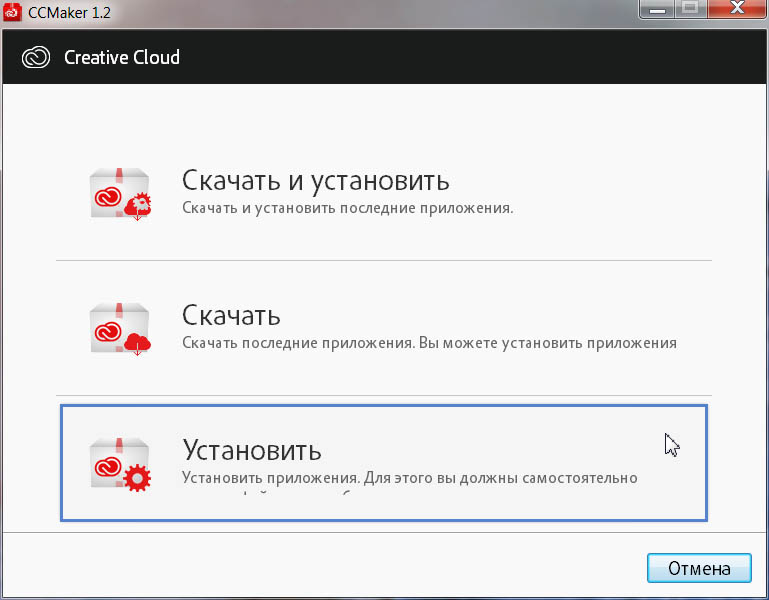
Task: Click "Скачать и установить последние приложения" description
Action: 347,208
